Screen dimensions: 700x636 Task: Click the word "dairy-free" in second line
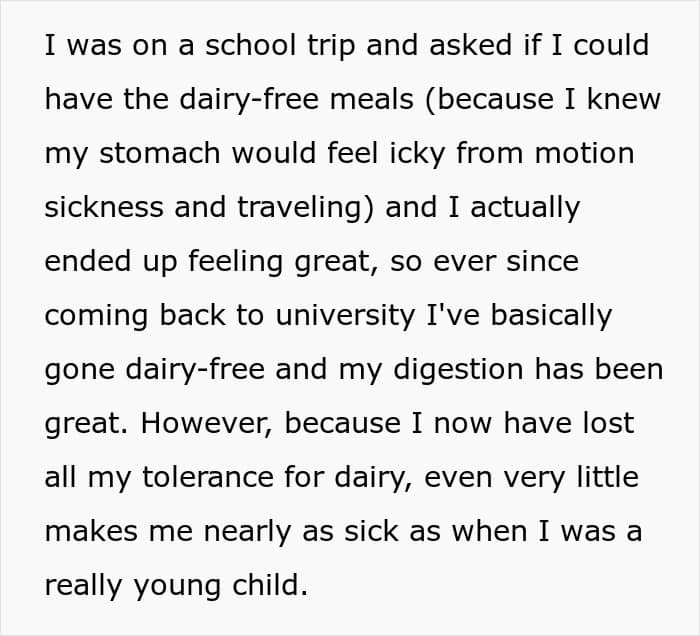[249, 100]
